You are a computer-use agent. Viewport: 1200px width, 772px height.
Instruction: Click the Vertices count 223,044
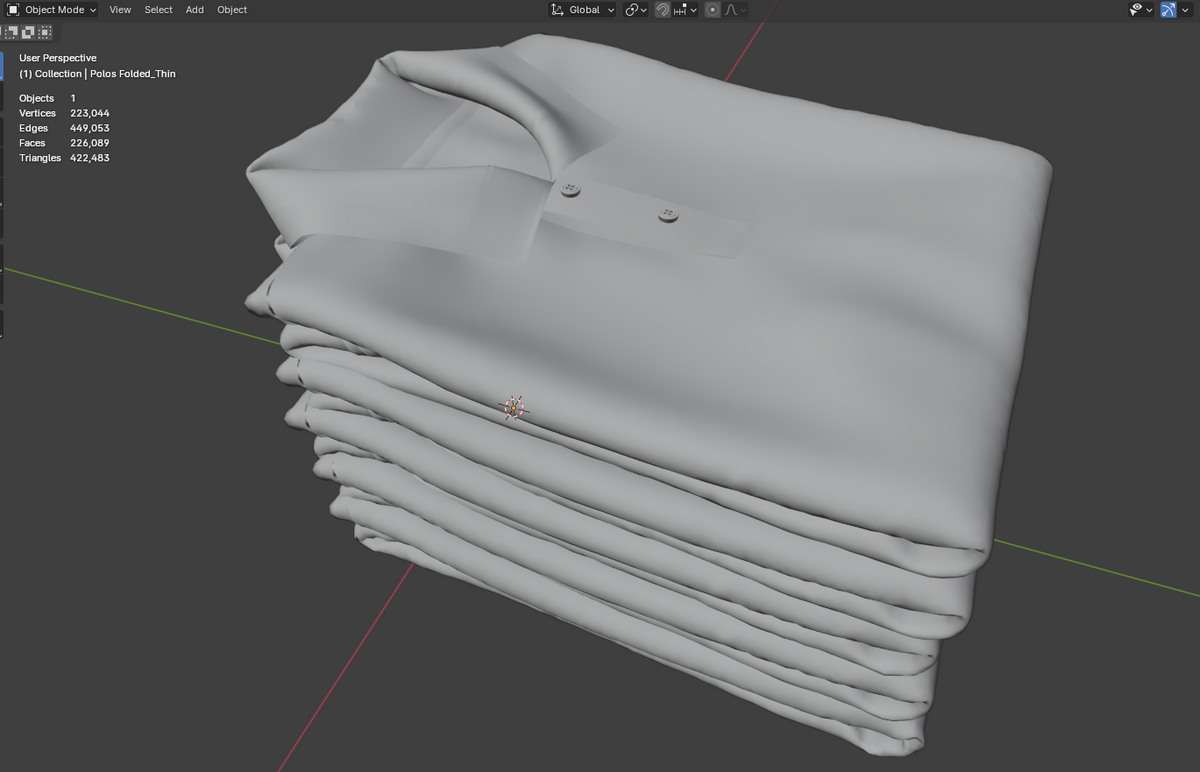coord(90,113)
